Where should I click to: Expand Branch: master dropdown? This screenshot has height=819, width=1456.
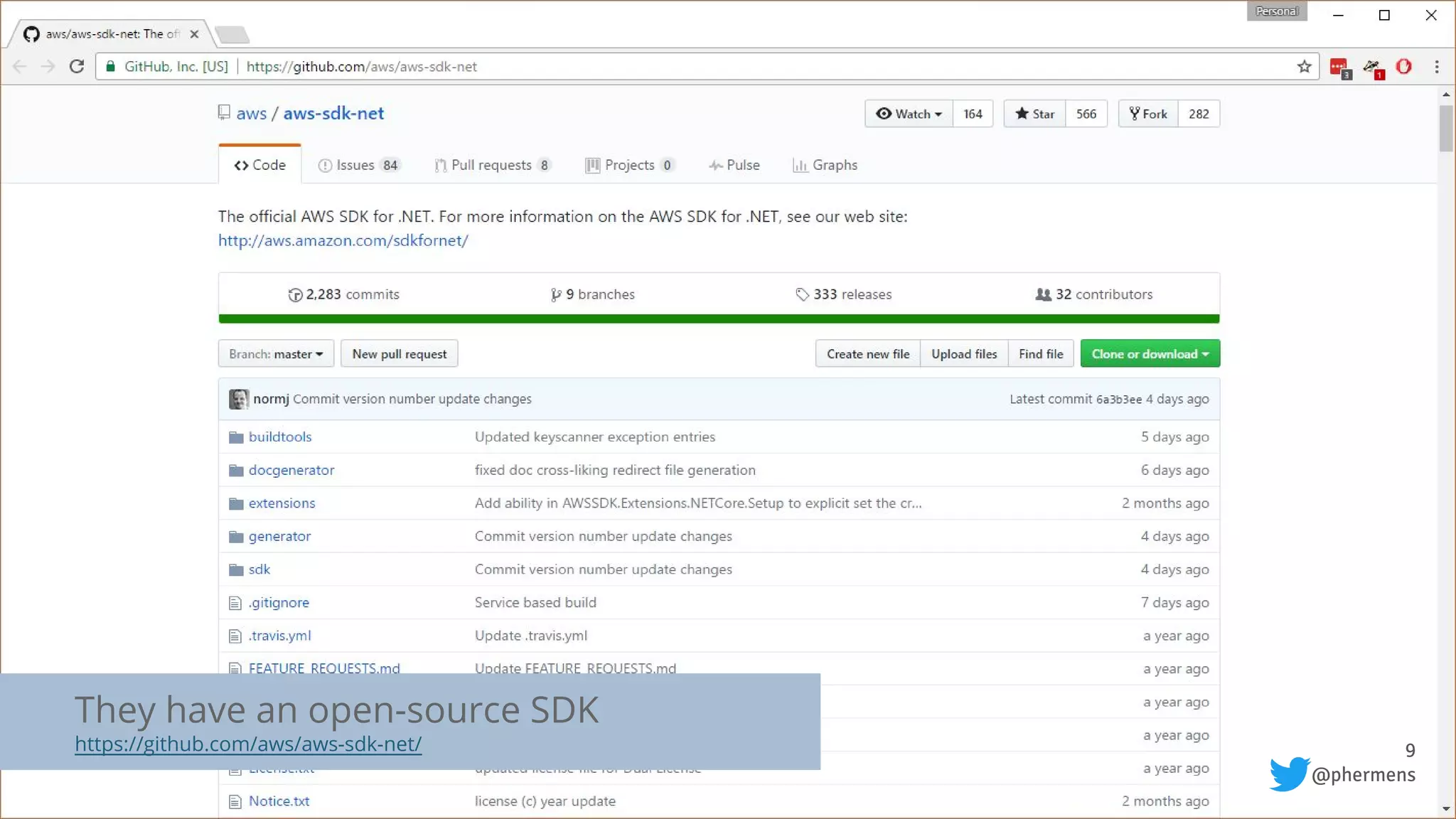276,354
